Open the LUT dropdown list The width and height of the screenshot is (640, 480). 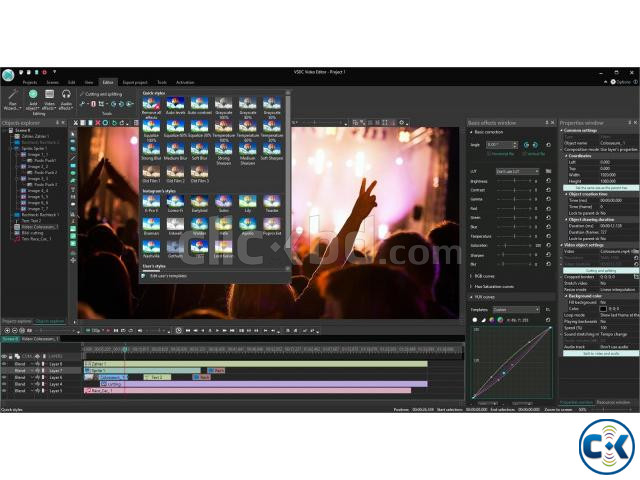coord(518,171)
